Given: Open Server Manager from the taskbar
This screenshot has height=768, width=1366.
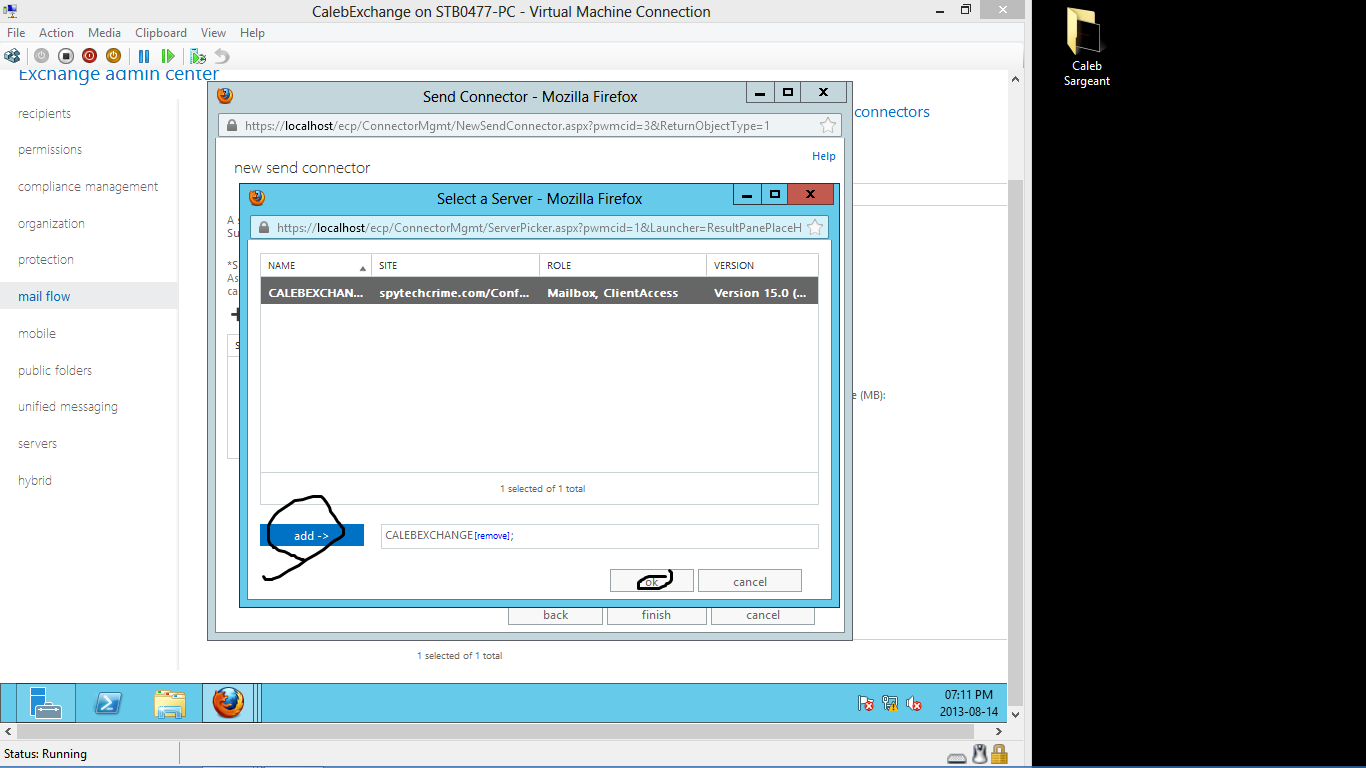Looking at the screenshot, I should 45,703.
